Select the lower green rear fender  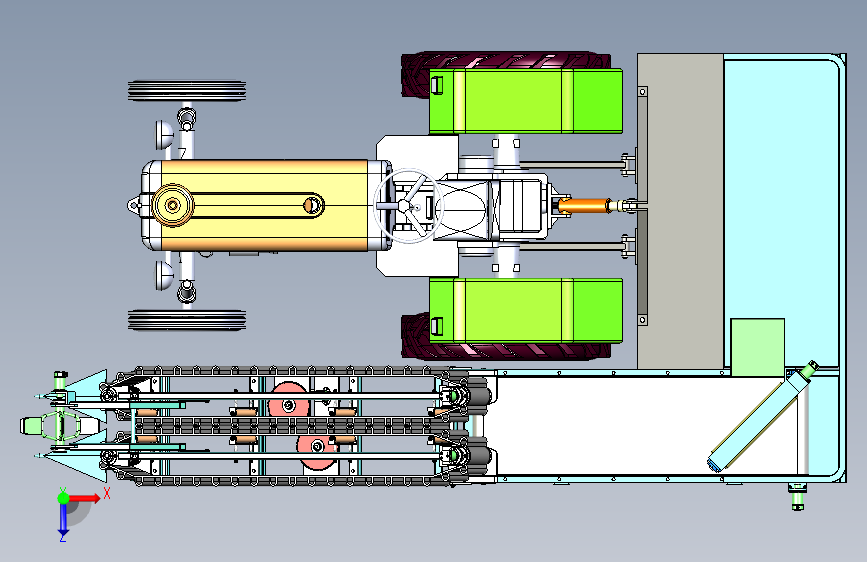coord(526,311)
